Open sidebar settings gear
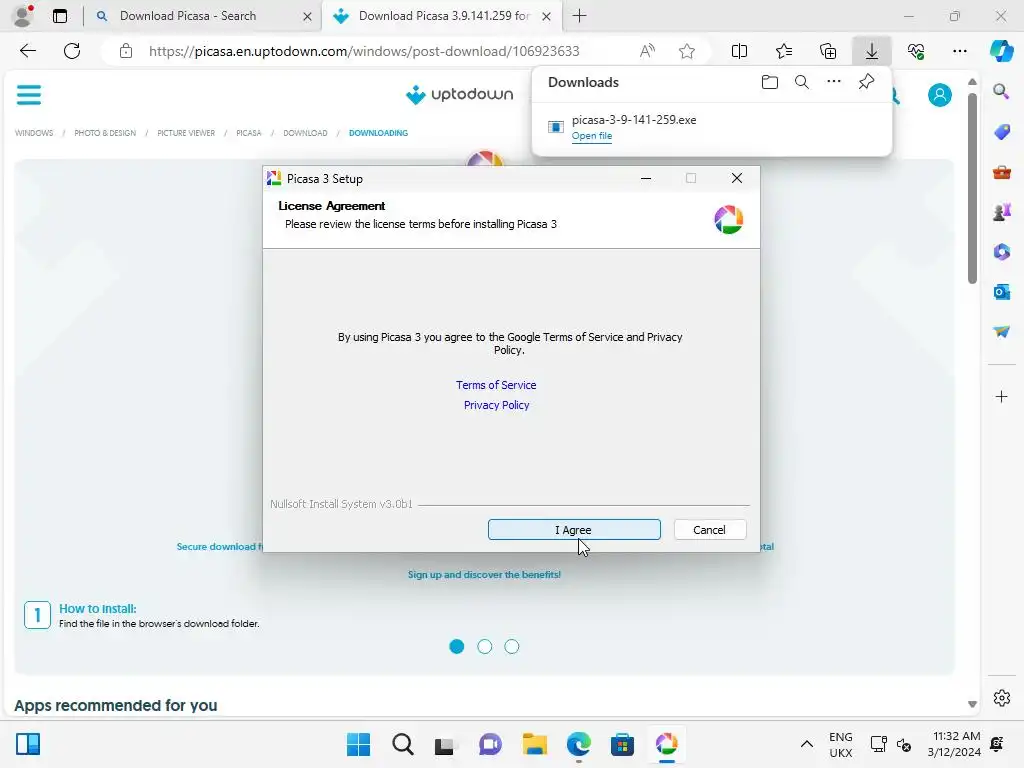This screenshot has height=768, width=1024. pyautogui.click(x=1001, y=698)
